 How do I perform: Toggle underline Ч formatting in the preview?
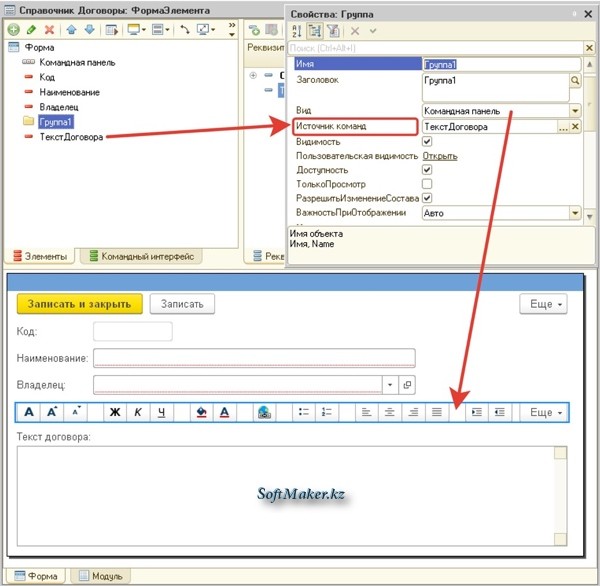click(x=161, y=412)
